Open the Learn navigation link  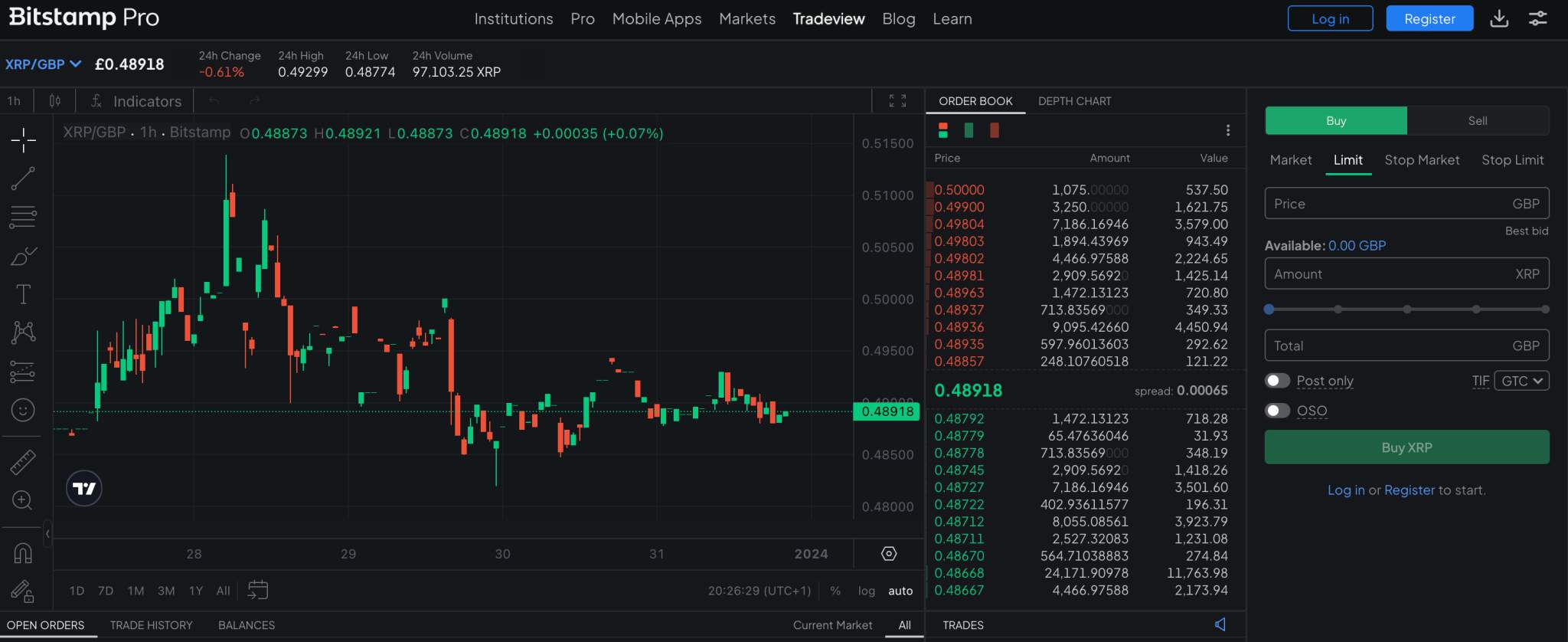(x=952, y=19)
